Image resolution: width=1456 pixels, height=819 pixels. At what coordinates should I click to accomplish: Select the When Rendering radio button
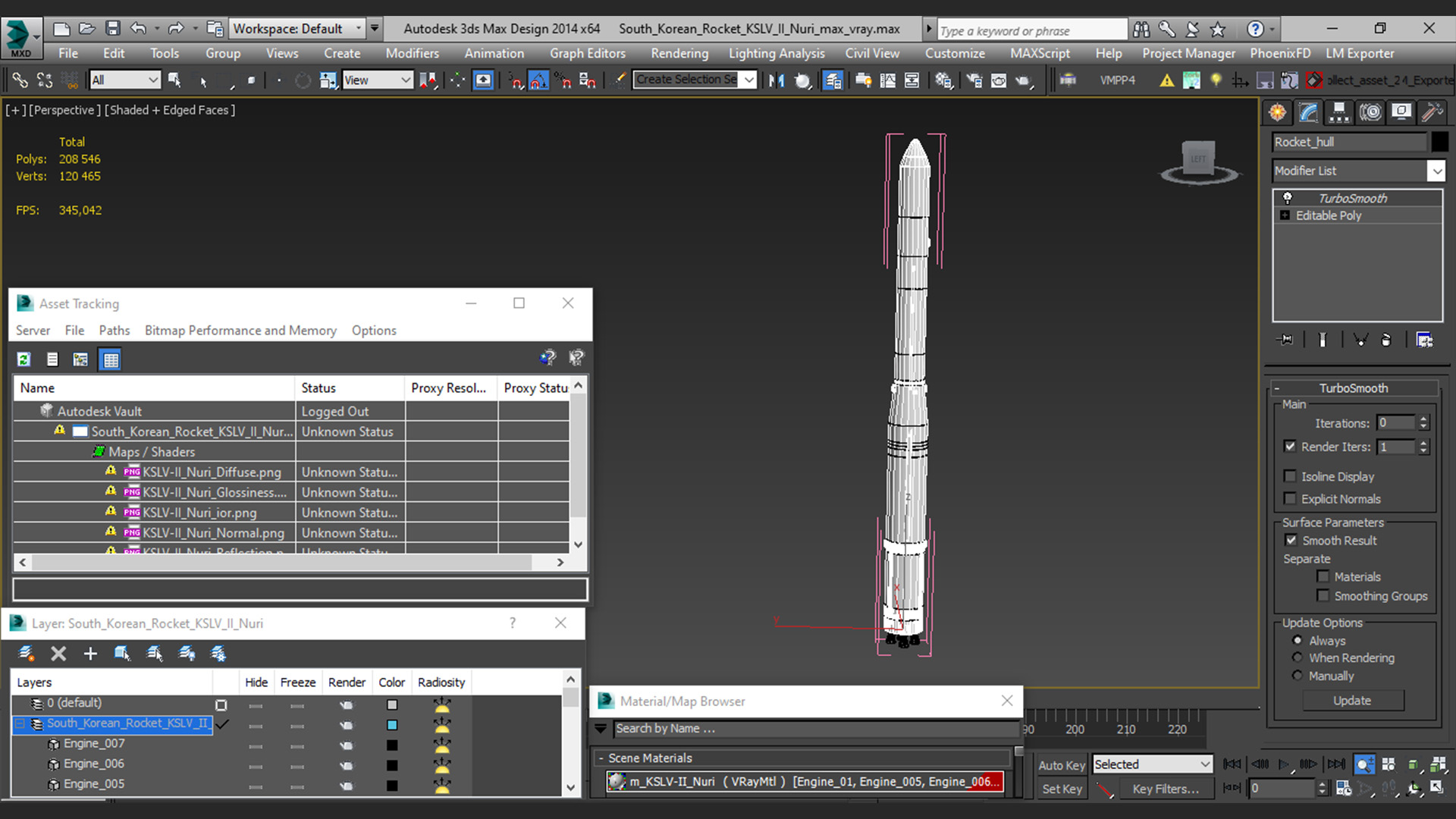(x=1298, y=657)
